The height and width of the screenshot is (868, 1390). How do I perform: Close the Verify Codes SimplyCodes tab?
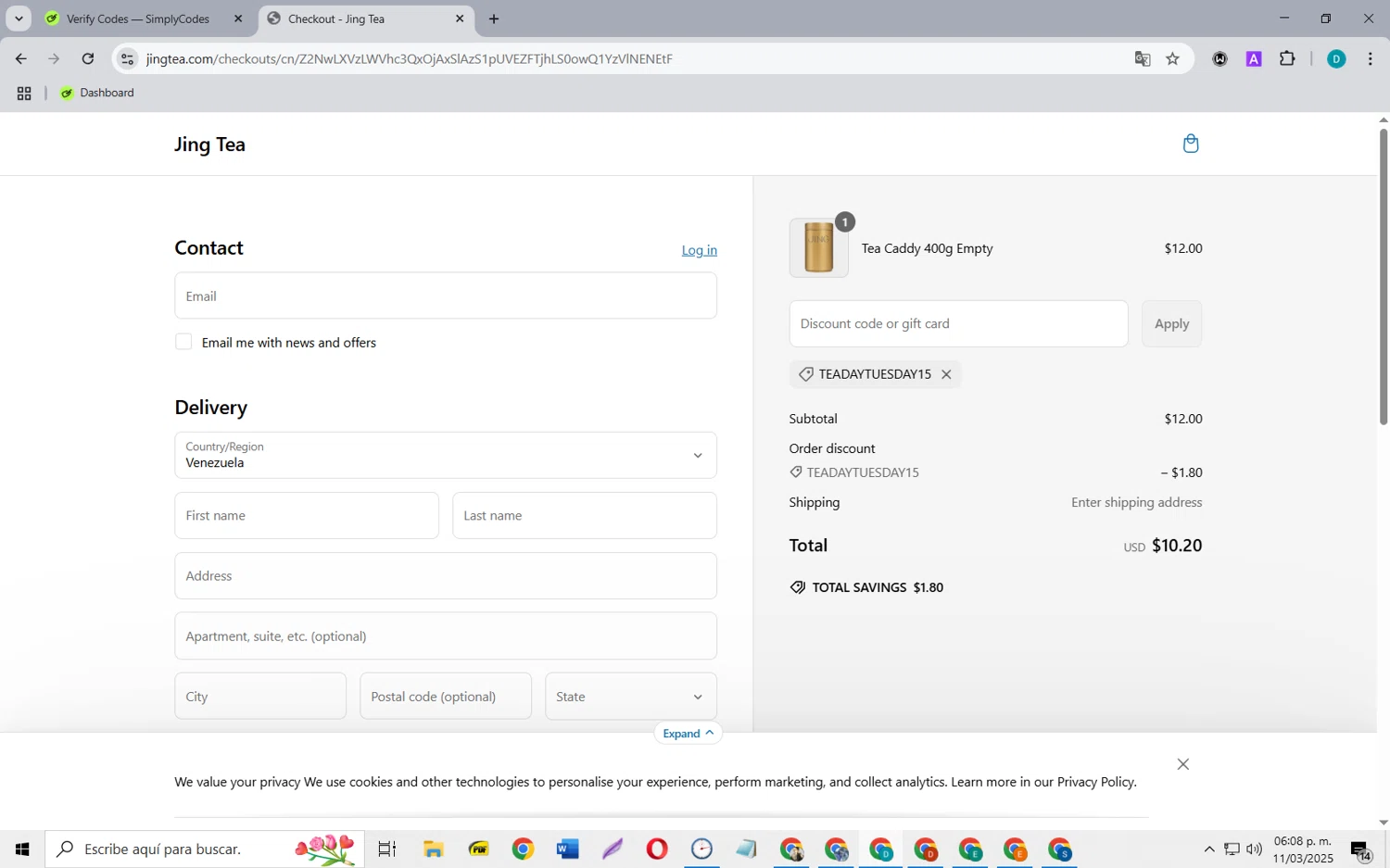pyautogui.click(x=238, y=19)
